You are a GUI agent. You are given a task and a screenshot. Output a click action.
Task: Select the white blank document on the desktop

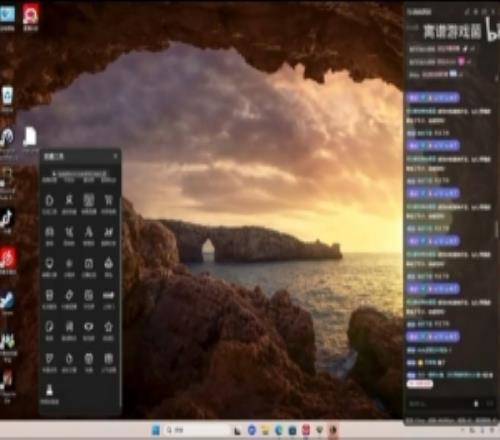(x=30, y=137)
